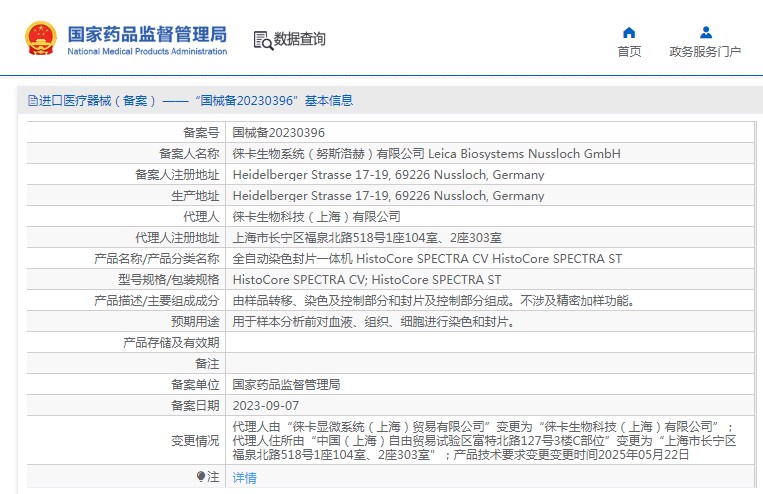Click the 备案日期 row label

pos(195,405)
